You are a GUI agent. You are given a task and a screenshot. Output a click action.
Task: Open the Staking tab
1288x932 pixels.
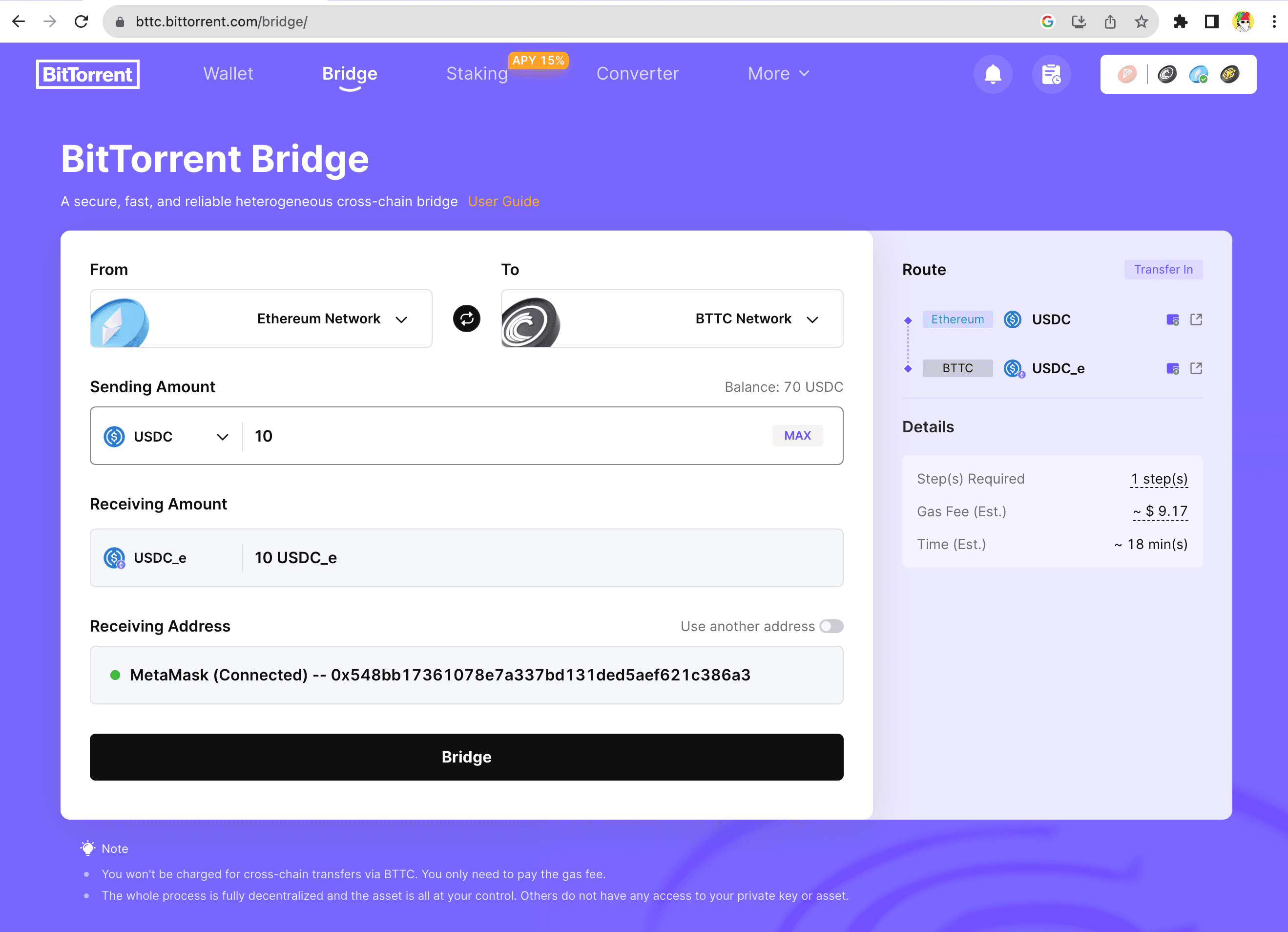coord(477,74)
